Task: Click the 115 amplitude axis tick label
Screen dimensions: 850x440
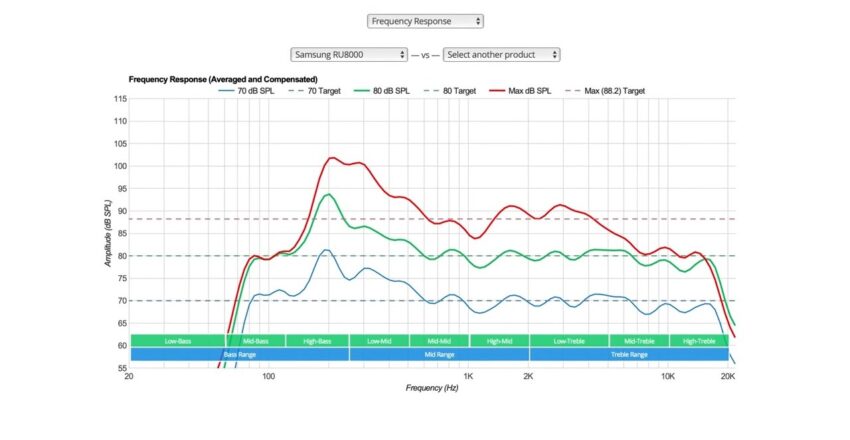Action: [120, 99]
